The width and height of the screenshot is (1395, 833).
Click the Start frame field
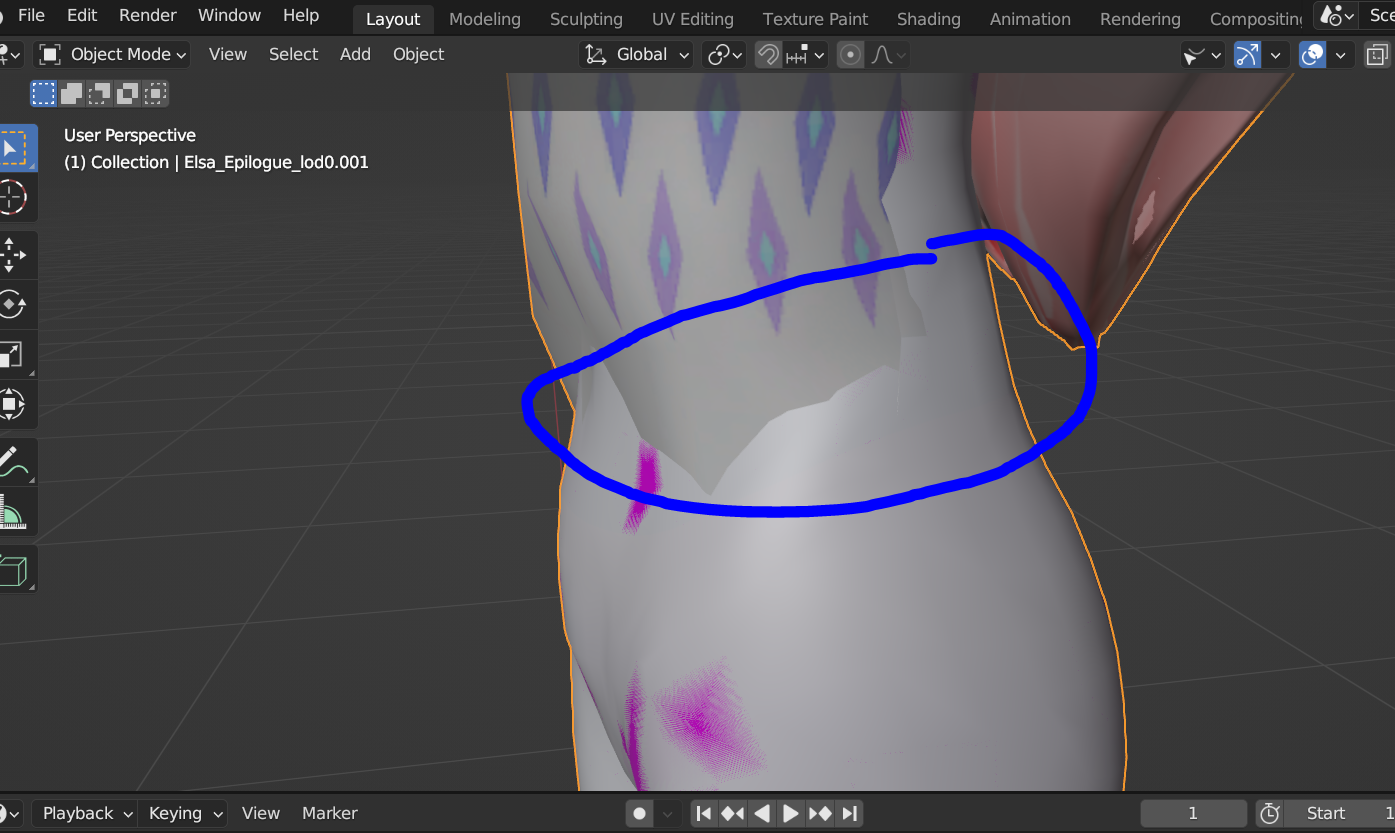click(x=1341, y=813)
